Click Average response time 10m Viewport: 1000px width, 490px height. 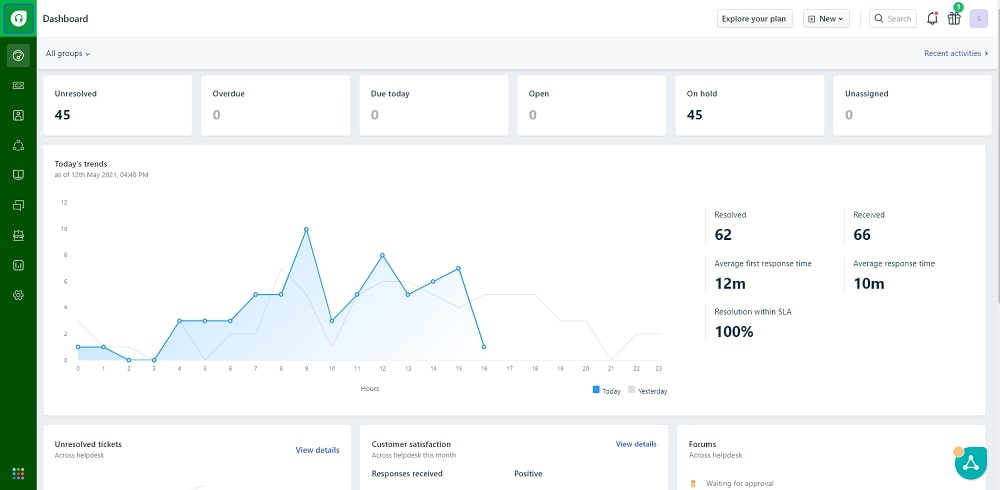[x=869, y=283]
